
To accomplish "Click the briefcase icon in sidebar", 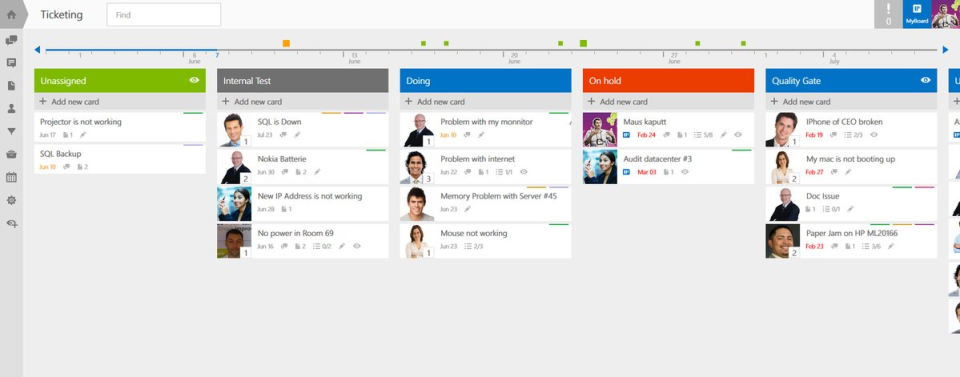I will (x=11, y=154).
